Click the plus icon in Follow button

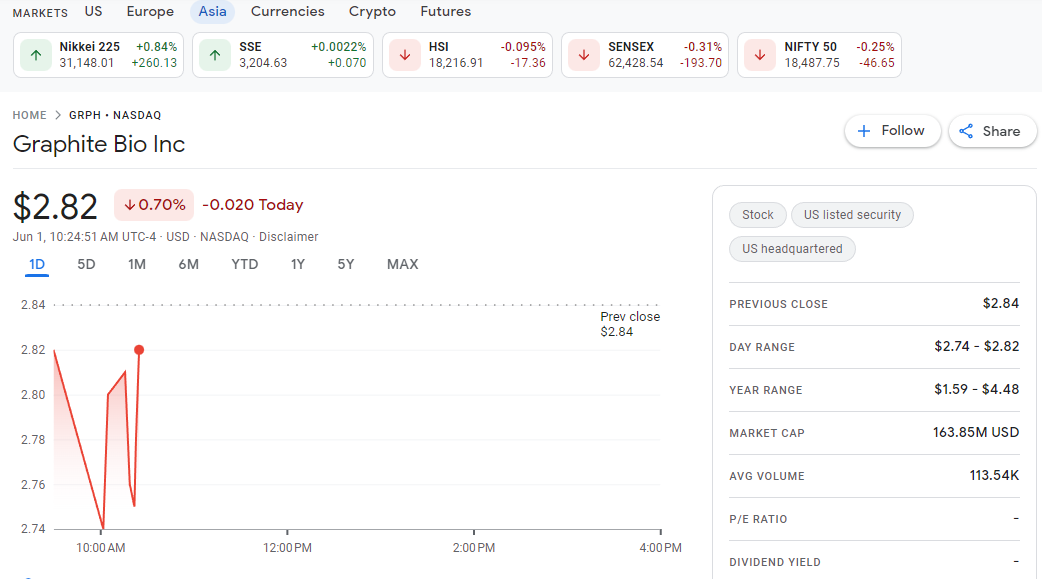[864, 131]
